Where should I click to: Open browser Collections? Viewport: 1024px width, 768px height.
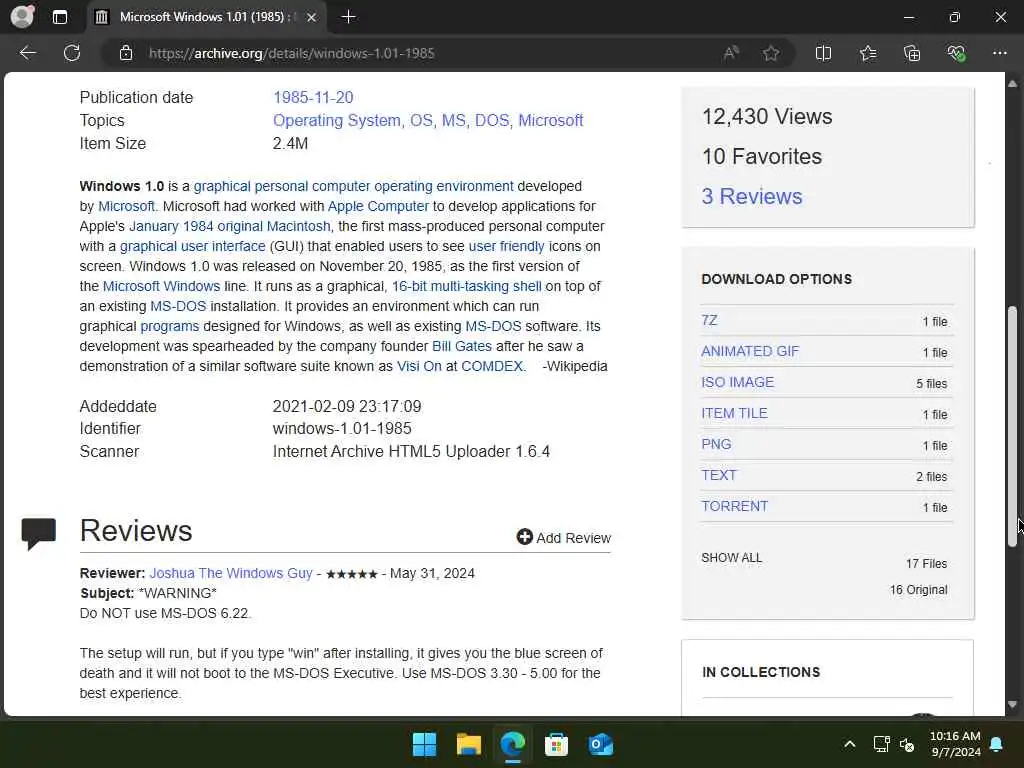click(x=912, y=53)
